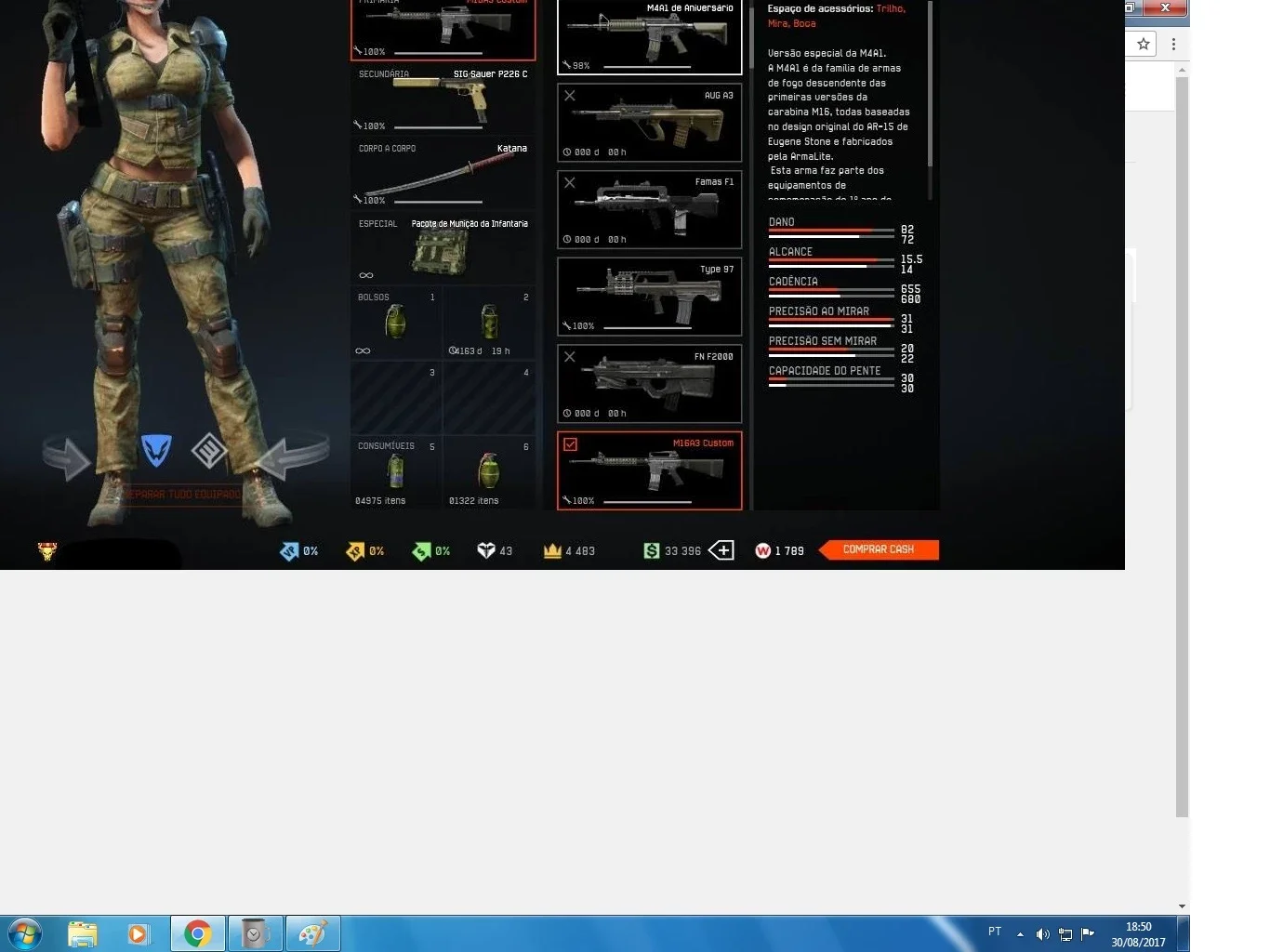Open the Windows Start menu
The height and width of the screenshot is (952, 1270).
click(x=25, y=933)
